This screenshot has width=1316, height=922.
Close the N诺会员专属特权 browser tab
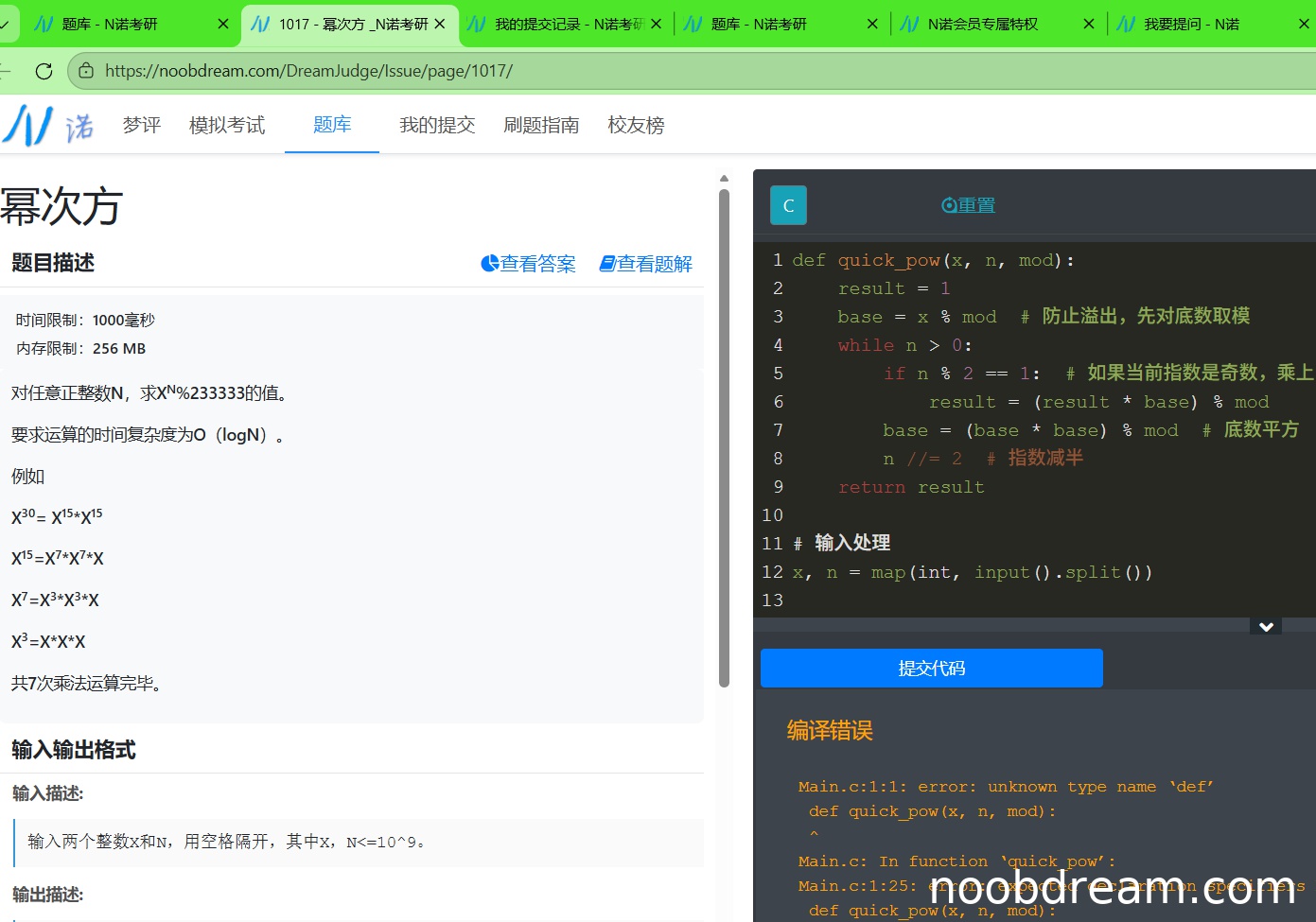coord(1088,24)
